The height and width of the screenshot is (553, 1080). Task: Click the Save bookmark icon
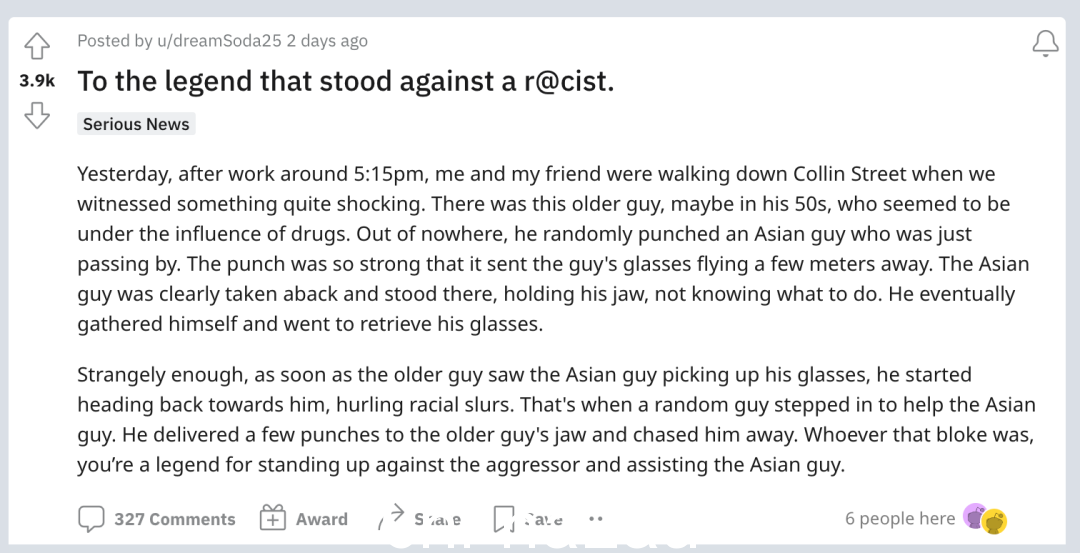pos(504,519)
